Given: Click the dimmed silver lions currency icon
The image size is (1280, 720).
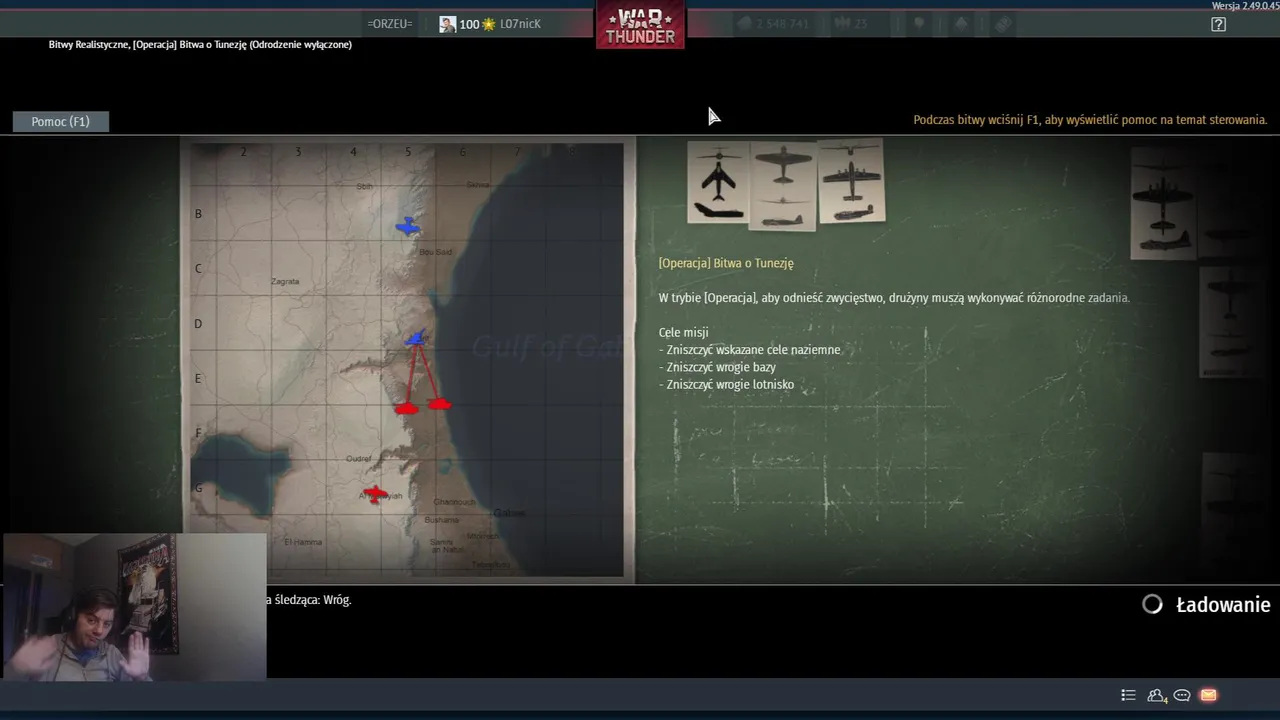Looking at the screenshot, I should 746,24.
